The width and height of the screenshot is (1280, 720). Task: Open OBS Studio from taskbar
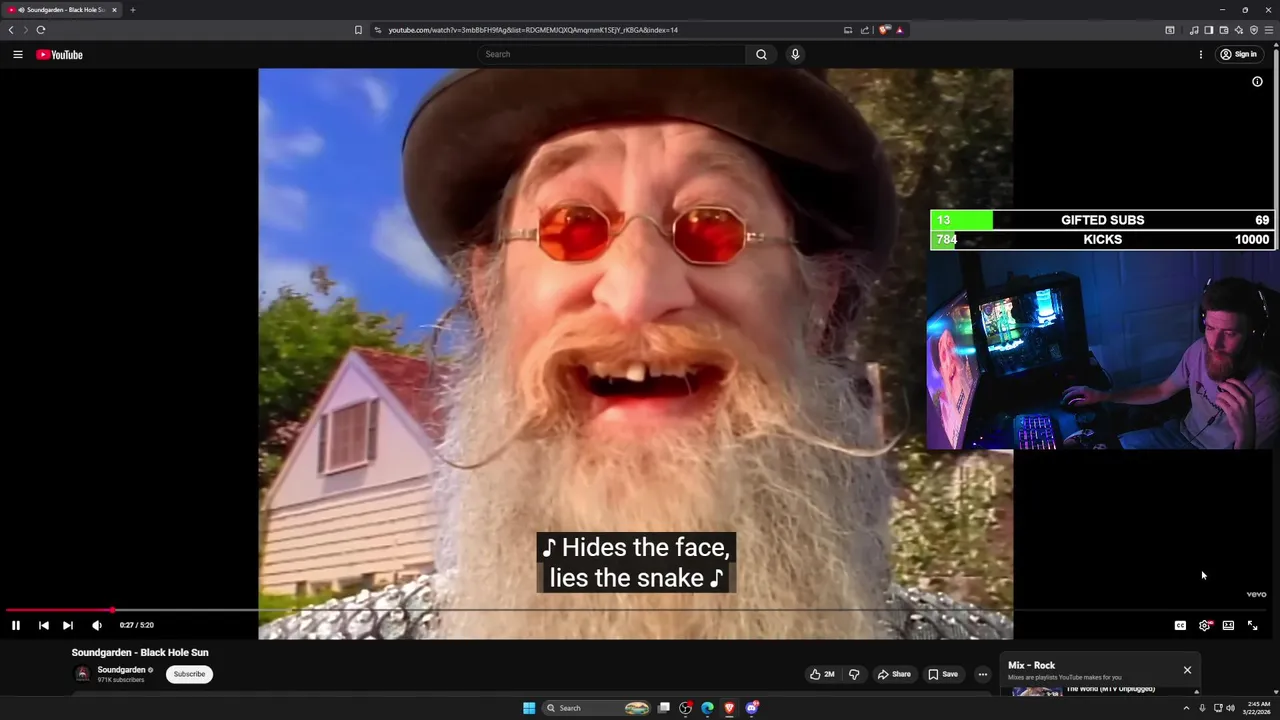(685, 708)
